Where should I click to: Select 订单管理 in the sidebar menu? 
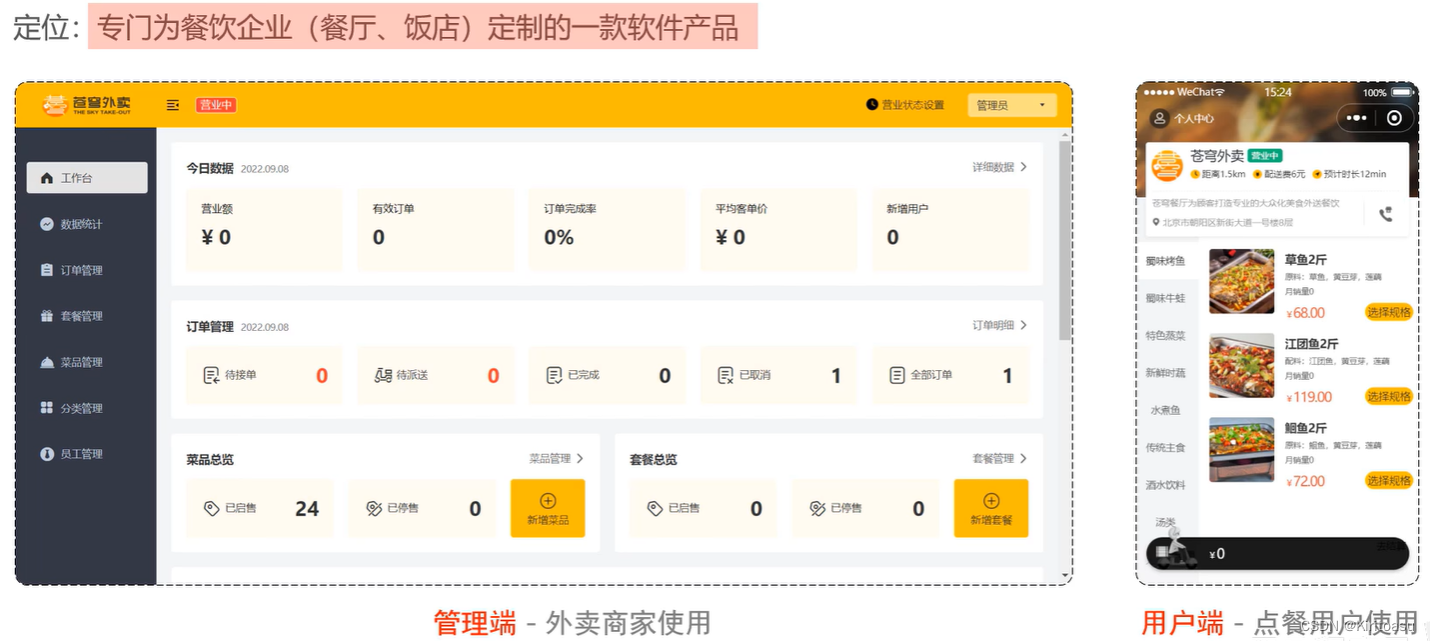pos(87,270)
